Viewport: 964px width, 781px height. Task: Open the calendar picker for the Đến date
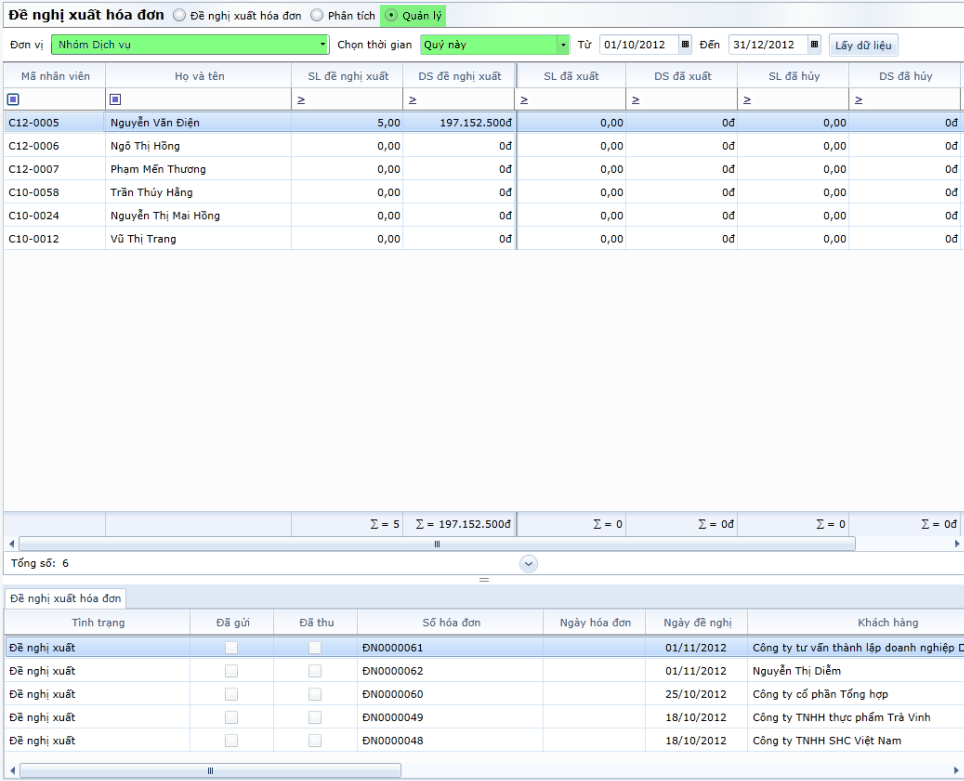point(814,45)
